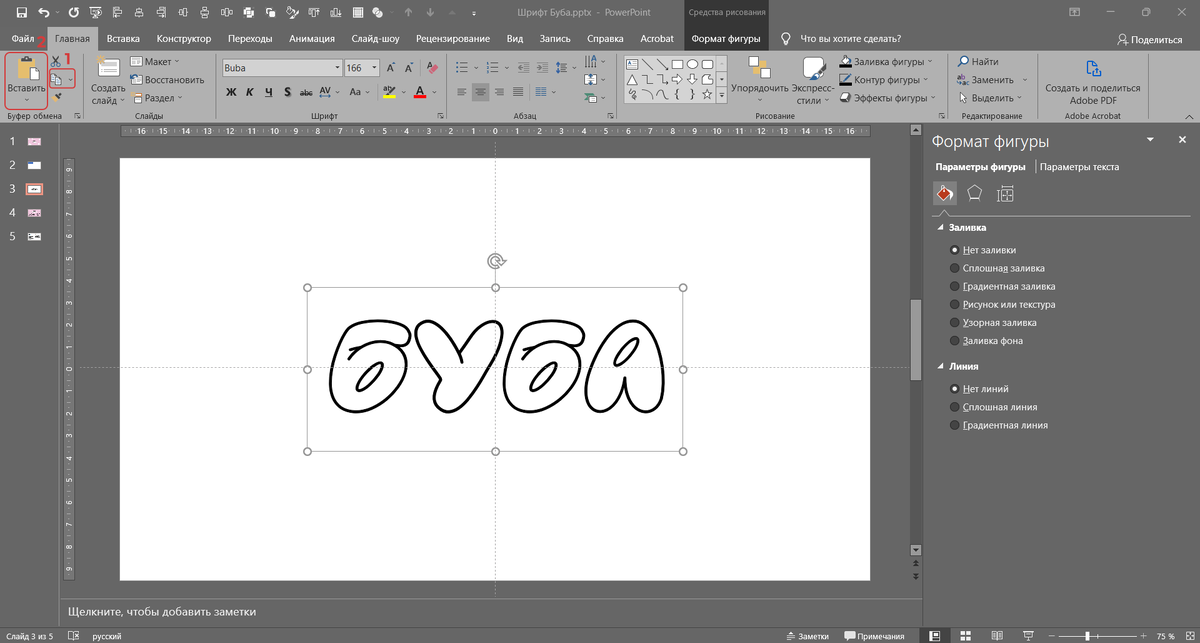This screenshot has width=1200, height=643.
Task: Select the oval shape in shapes gallery
Action: (x=692, y=64)
